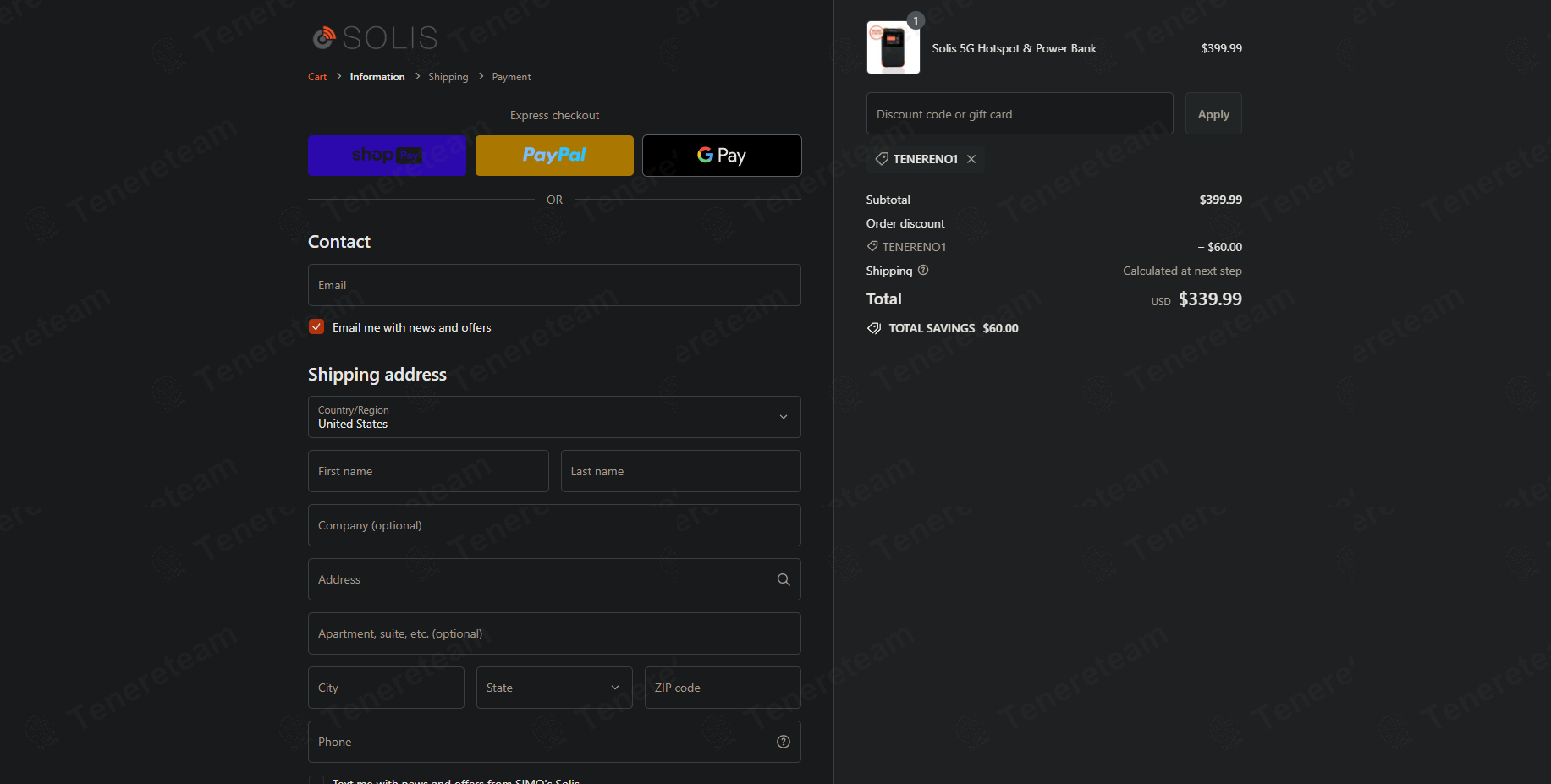Click into the Email field
The height and width of the screenshot is (784, 1551).
[554, 285]
